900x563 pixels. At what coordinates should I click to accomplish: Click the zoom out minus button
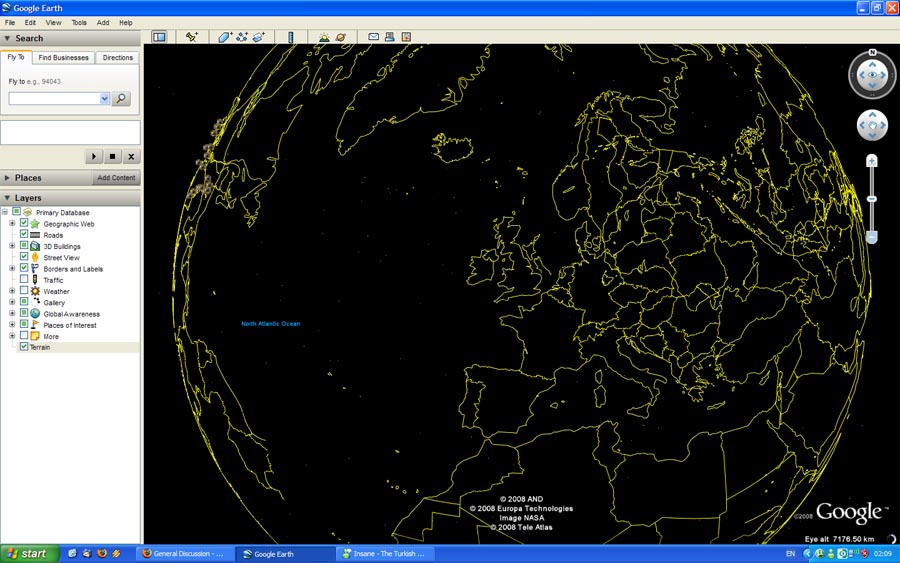click(872, 237)
